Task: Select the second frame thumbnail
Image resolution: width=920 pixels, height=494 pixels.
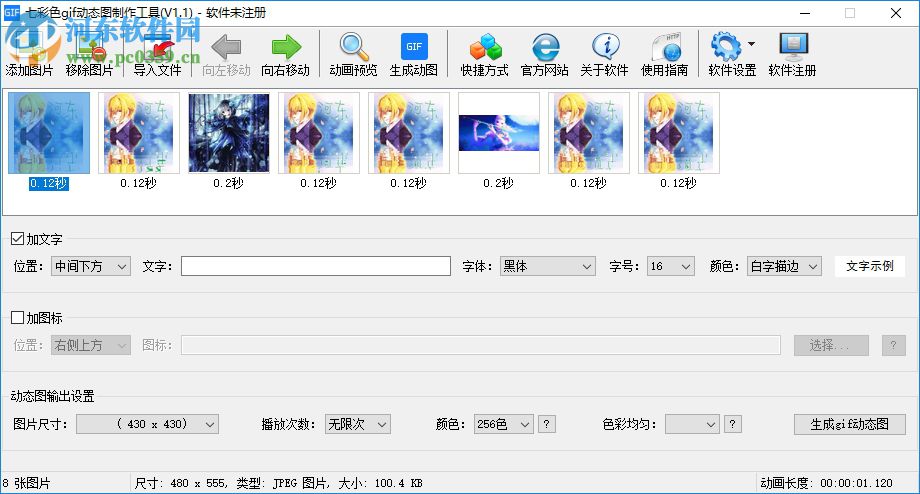Action: (x=139, y=133)
